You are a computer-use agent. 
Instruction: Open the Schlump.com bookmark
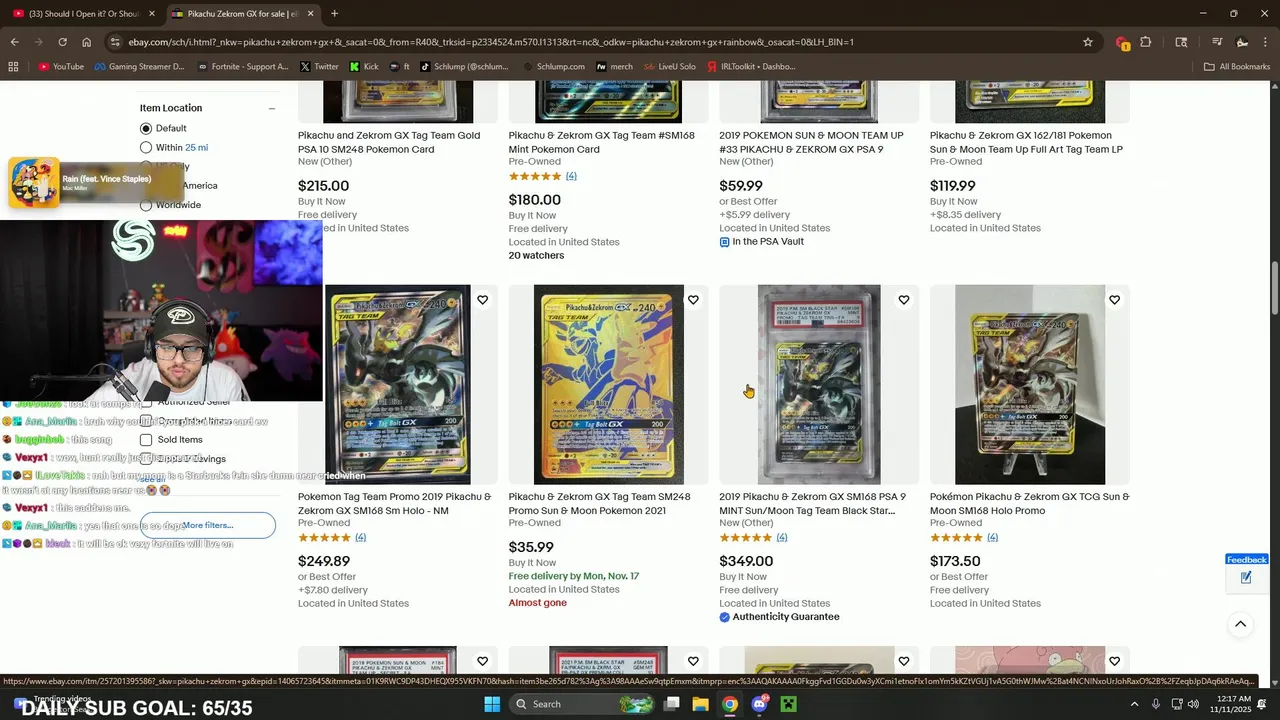553,67
